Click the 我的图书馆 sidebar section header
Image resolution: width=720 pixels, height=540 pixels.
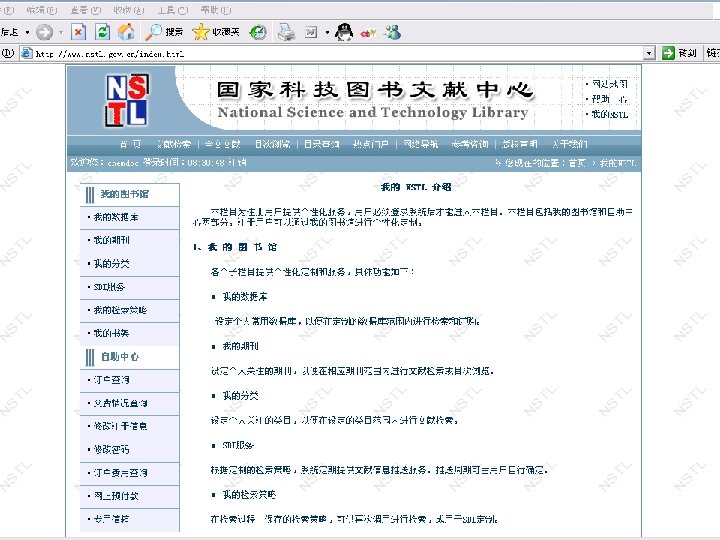click(124, 194)
